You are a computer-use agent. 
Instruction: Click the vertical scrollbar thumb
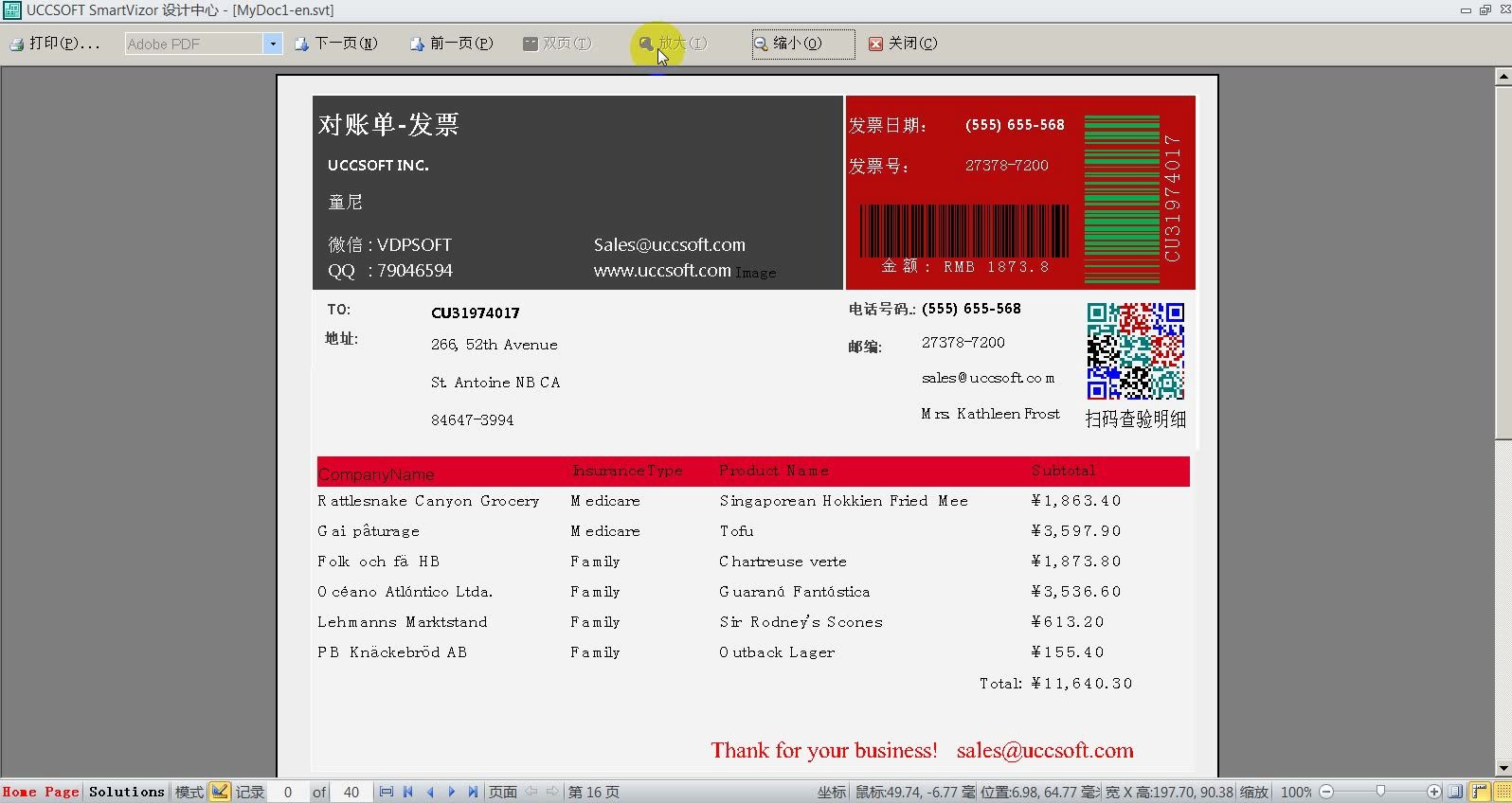[1503, 262]
